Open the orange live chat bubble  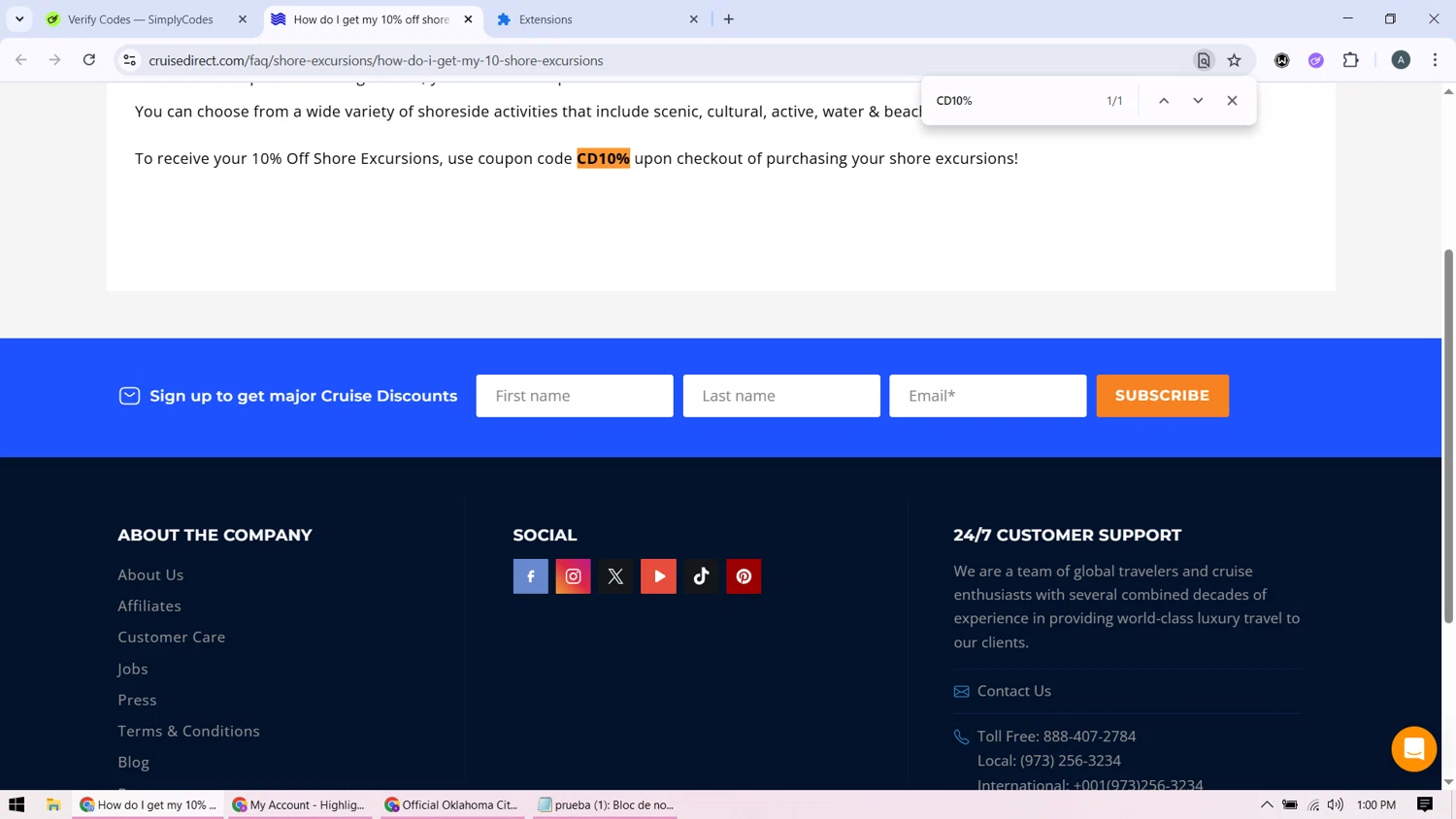pos(1413,749)
